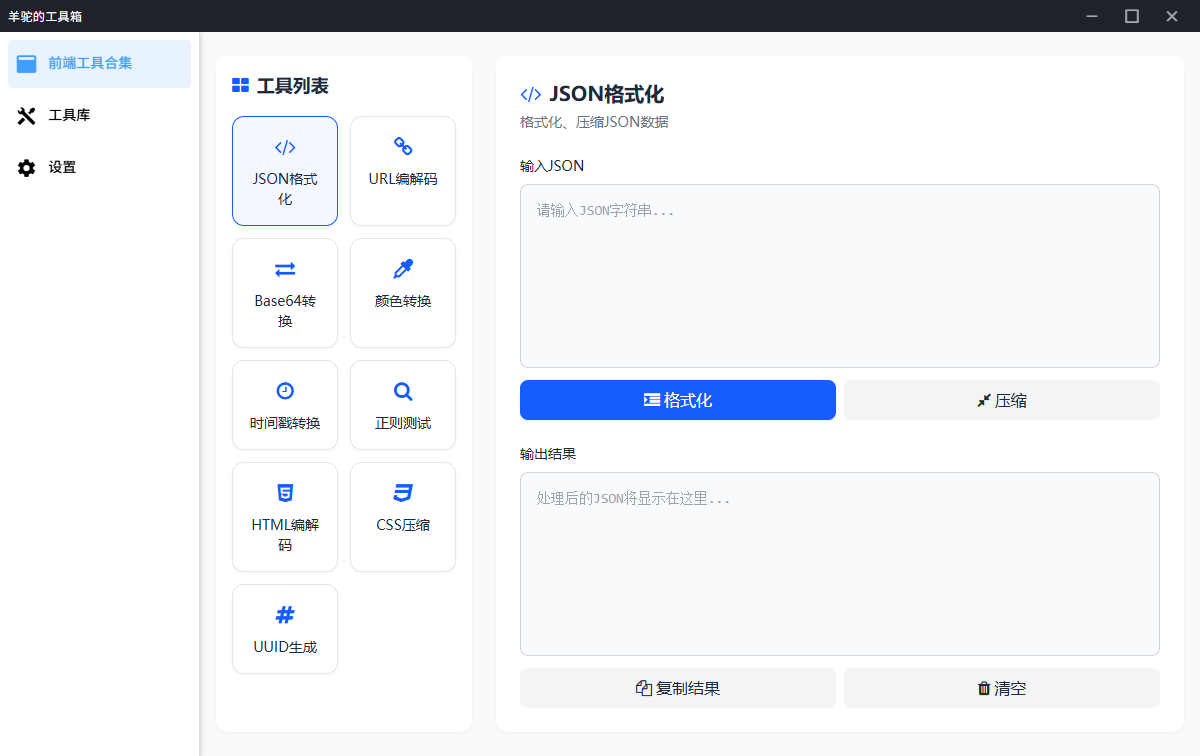Image resolution: width=1200 pixels, height=756 pixels.
Task: Select the UUID生成 hash tool
Action: pos(285,629)
